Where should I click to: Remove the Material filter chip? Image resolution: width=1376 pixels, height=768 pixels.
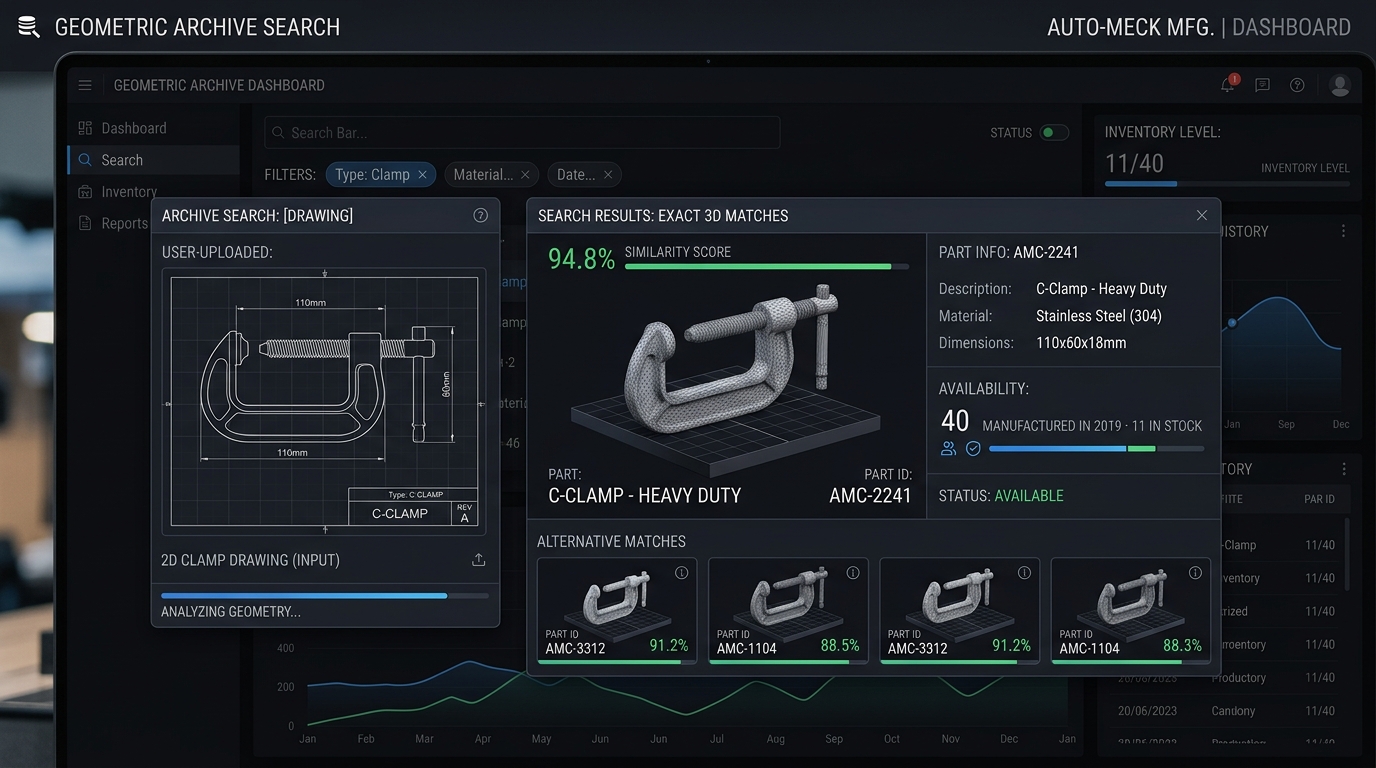coord(525,175)
